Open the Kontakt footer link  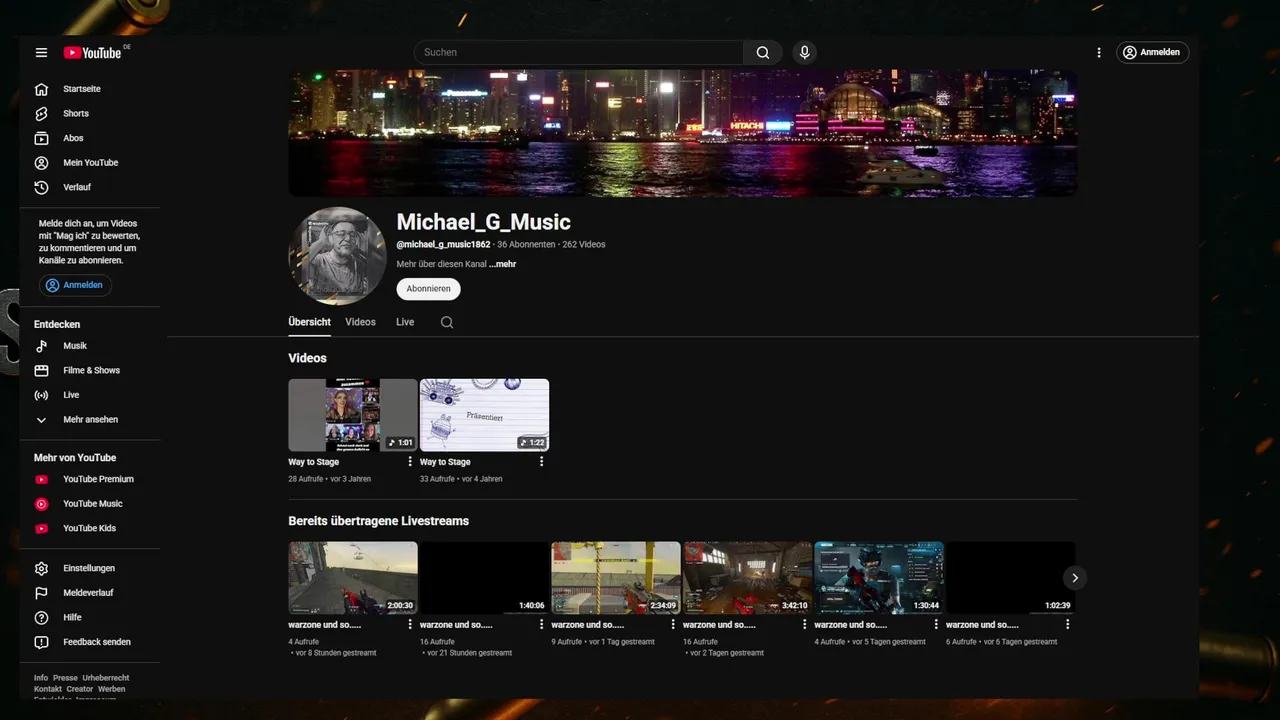click(x=48, y=689)
